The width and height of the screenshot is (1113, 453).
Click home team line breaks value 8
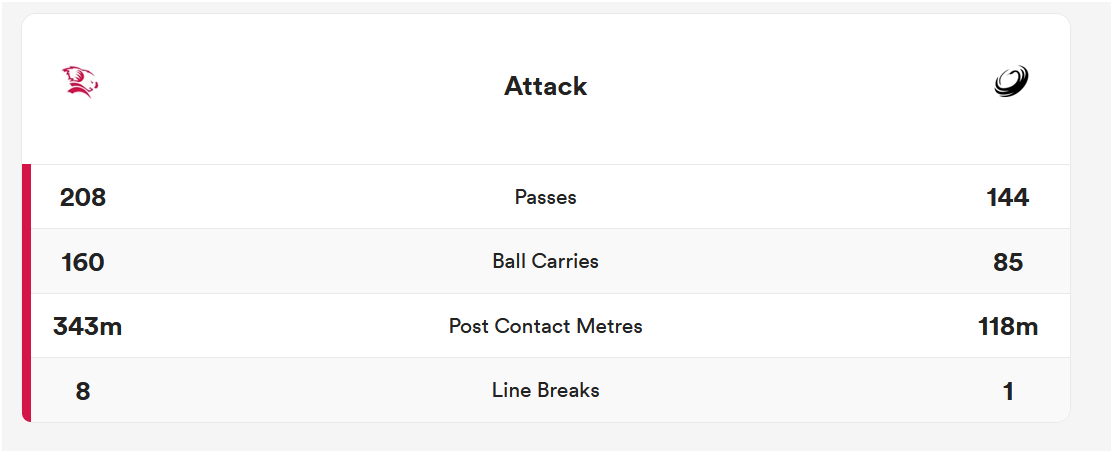point(82,391)
